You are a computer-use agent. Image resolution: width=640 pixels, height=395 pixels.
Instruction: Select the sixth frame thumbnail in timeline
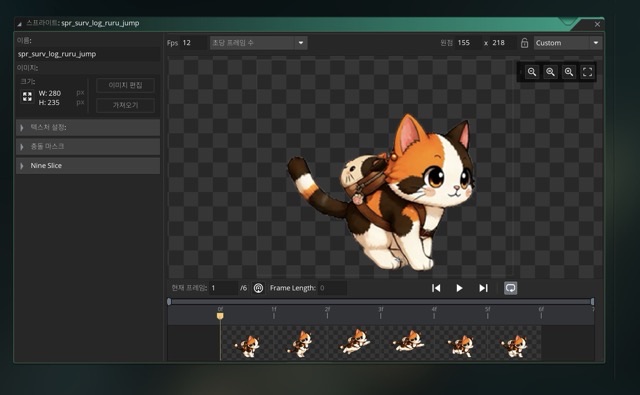tap(514, 343)
